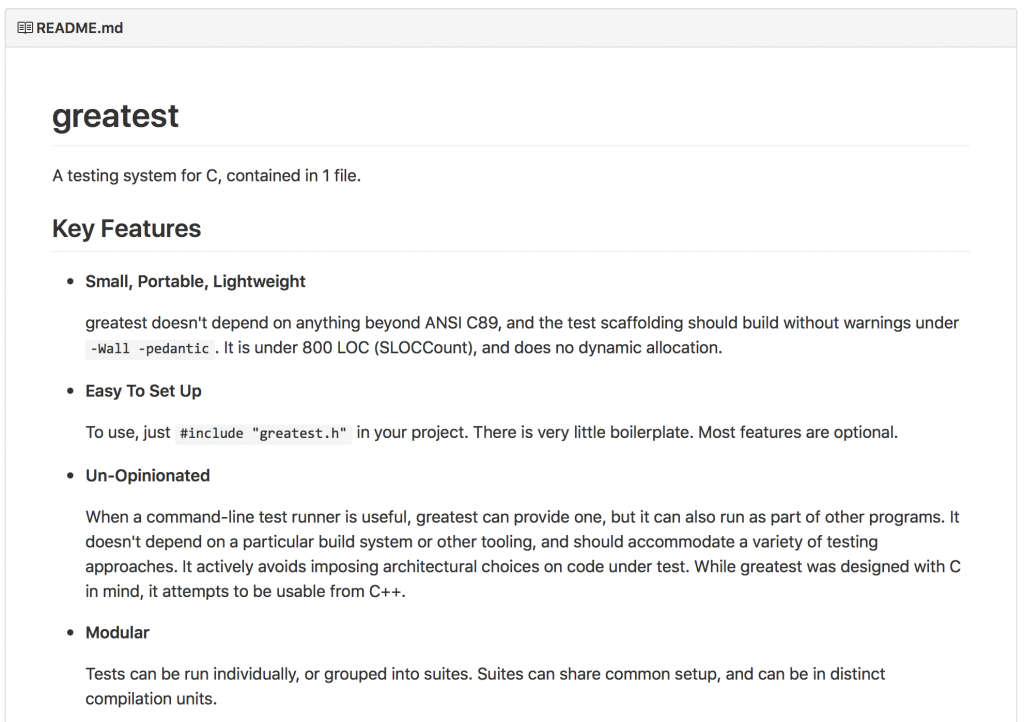Image resolution: width=1024 pixels, height=722 pixels.
Task: Select the Modular bullet heading
Action: pyautogui.click(x=118, y=633)
